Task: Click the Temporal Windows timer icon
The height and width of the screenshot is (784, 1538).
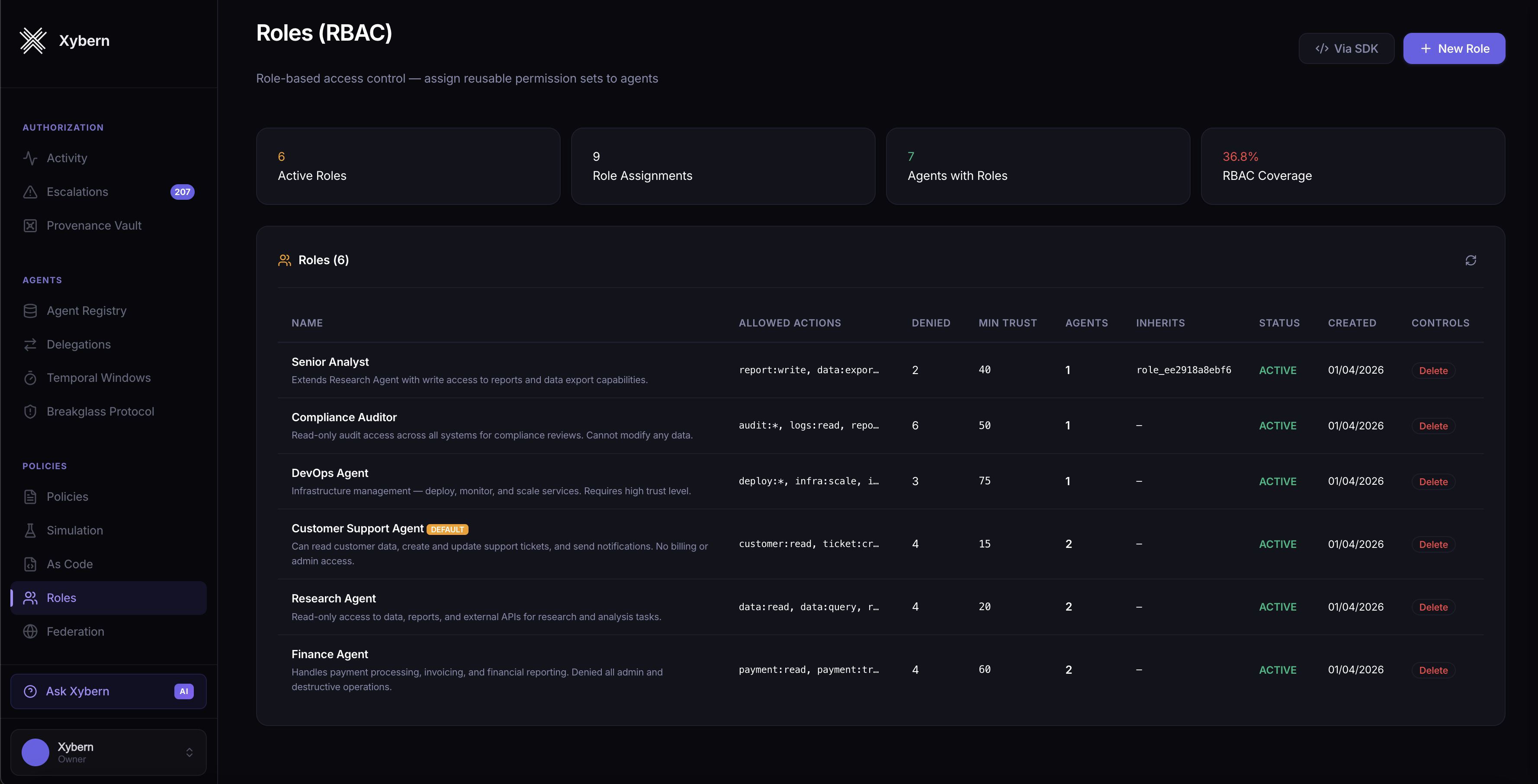Action: click(30, 378)
